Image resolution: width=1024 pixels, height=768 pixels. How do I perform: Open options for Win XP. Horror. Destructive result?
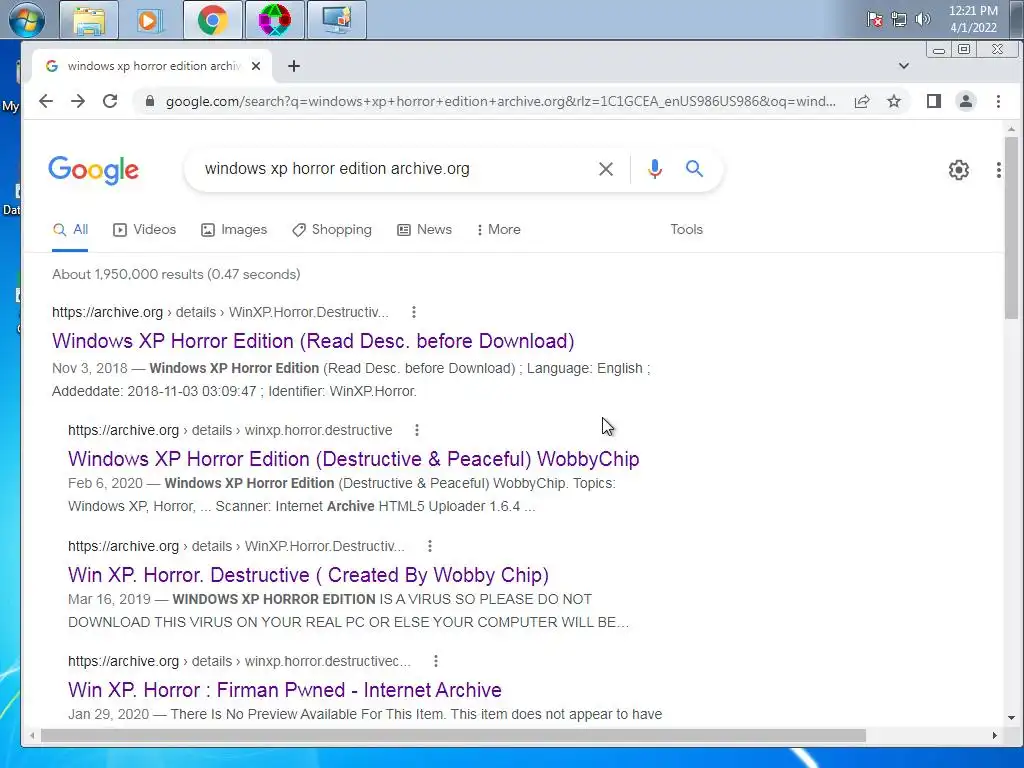(430, 546)
